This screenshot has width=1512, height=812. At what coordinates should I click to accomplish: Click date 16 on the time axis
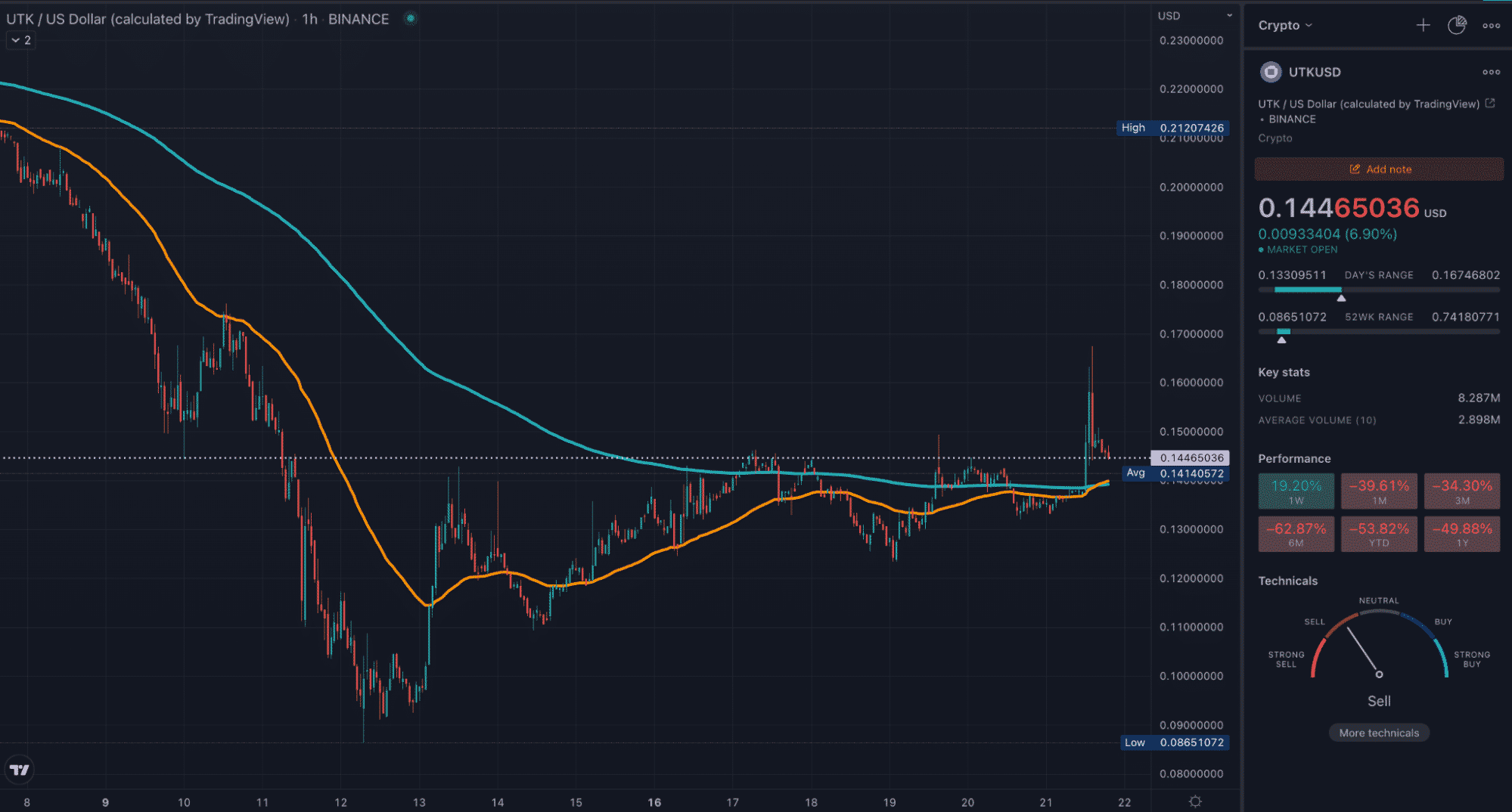tap(654, 802)
